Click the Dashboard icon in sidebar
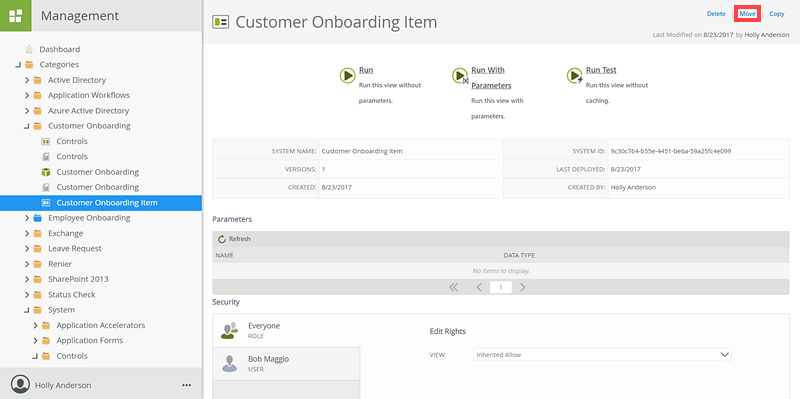 coord(29,49)
